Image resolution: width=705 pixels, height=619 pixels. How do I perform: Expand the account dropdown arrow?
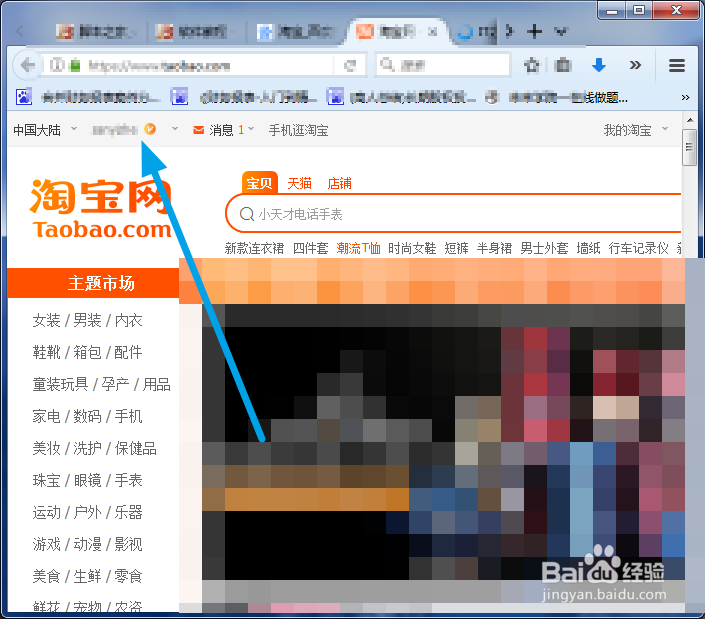[175, 129]
